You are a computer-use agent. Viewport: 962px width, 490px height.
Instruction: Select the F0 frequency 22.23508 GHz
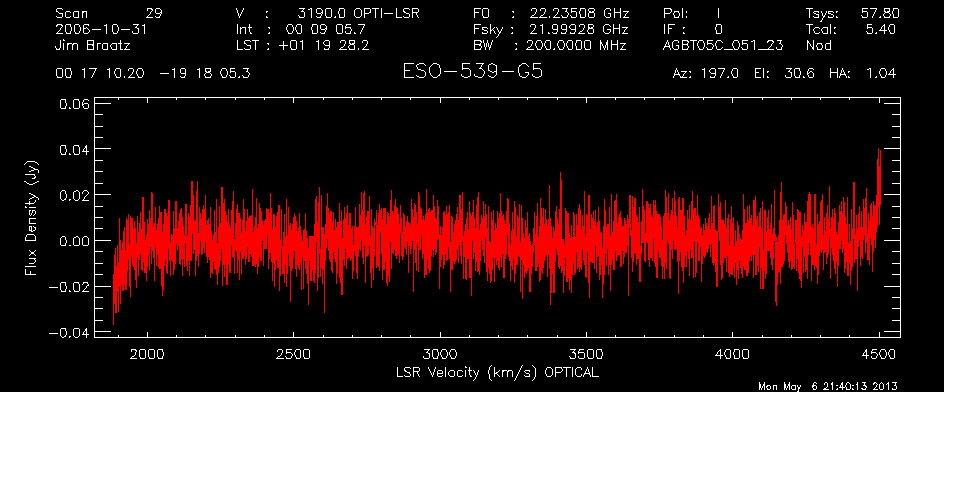pos(579,13)
